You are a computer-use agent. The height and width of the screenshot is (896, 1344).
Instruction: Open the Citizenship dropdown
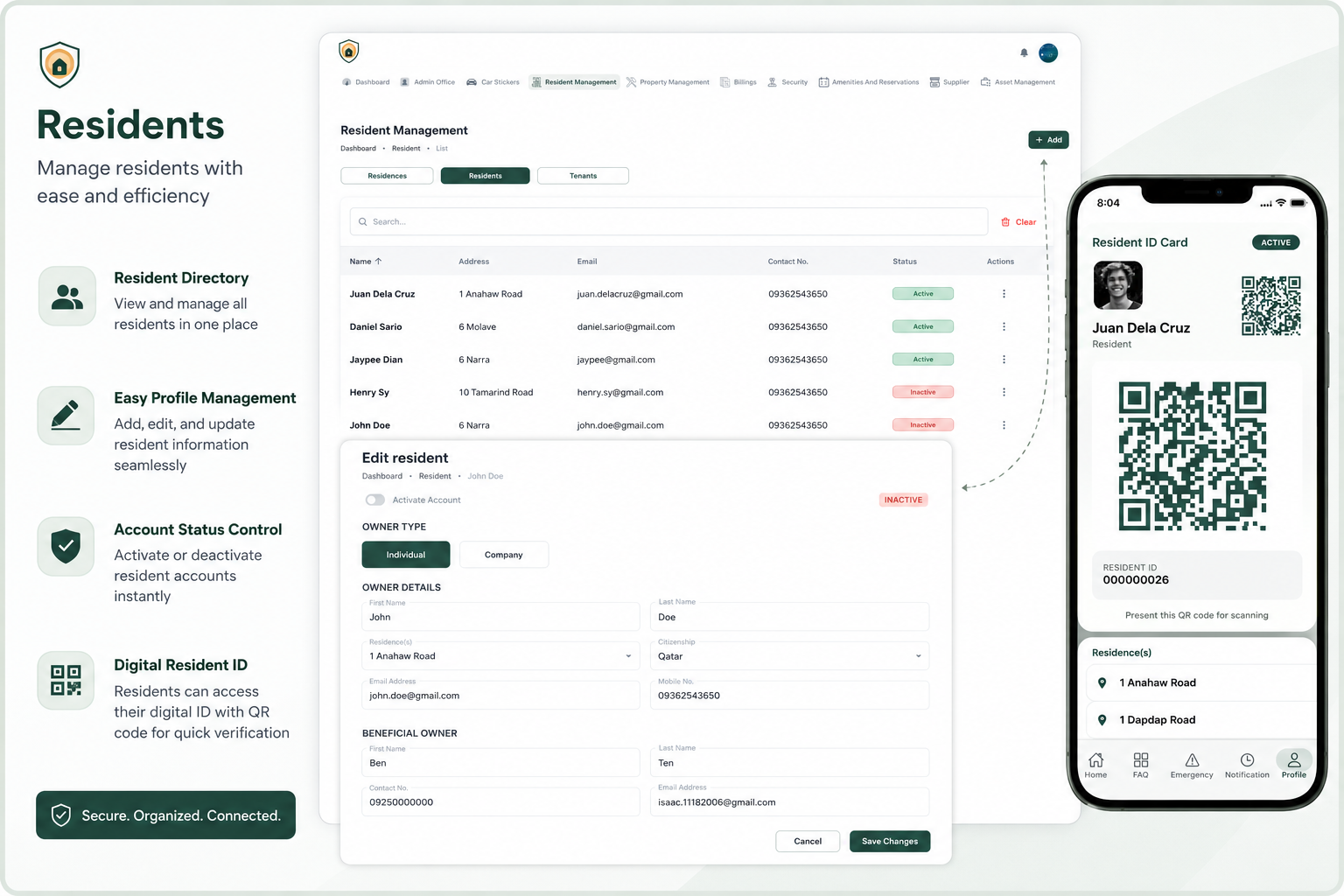click(x=789, y=656)
